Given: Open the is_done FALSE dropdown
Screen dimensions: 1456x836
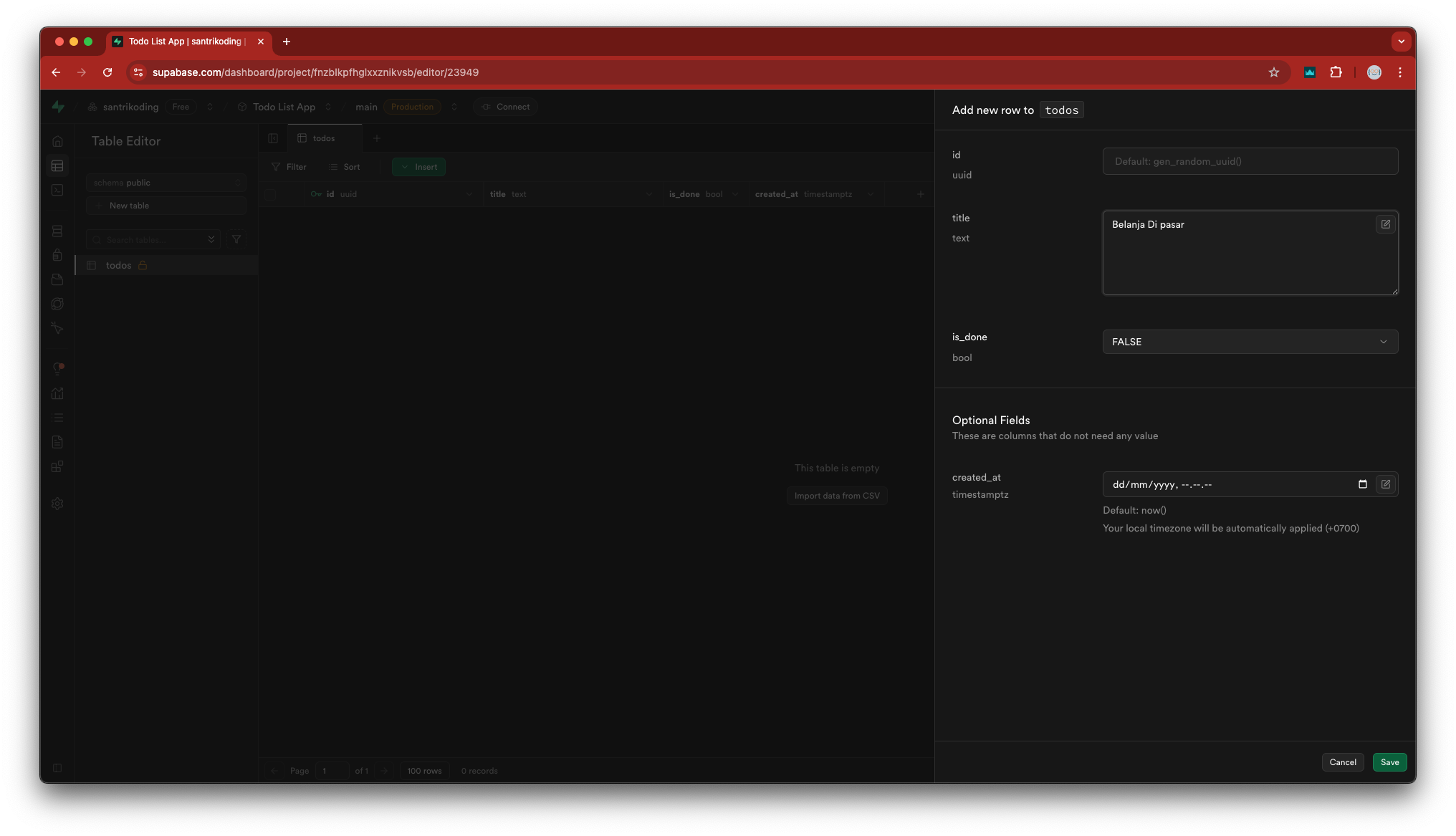Looking at the screenshot, I should (1250, 342).
